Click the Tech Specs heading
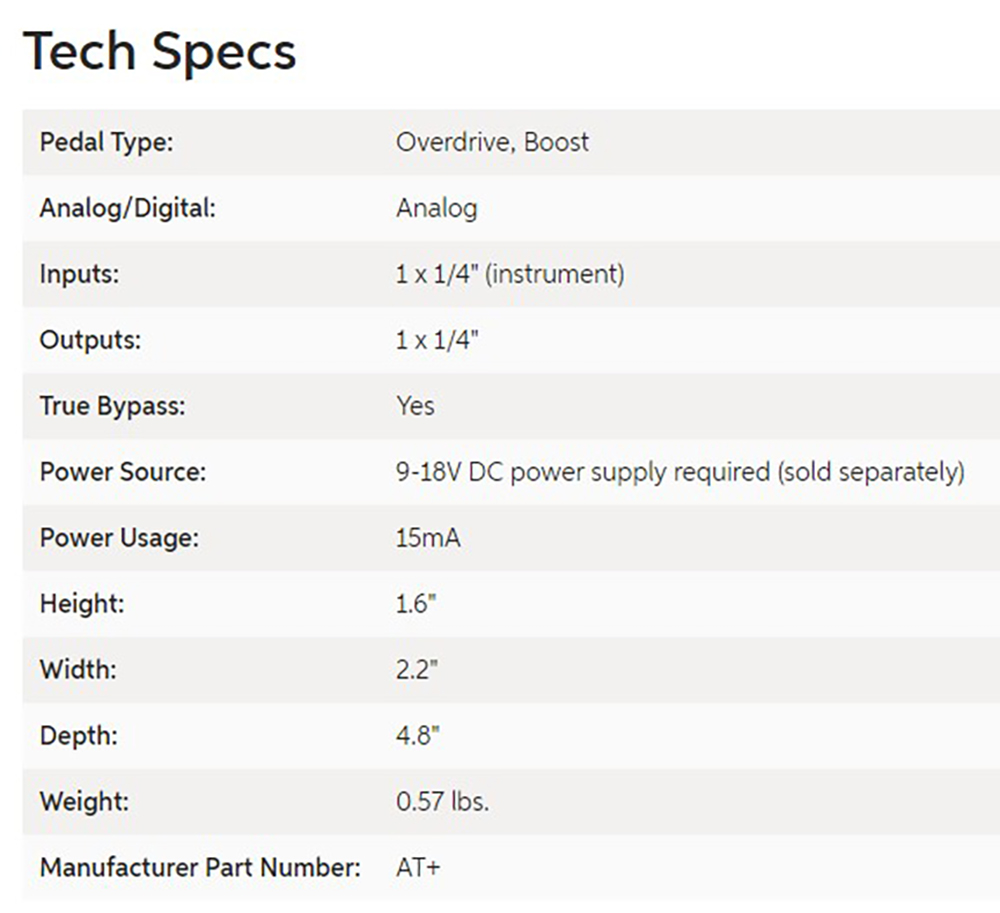This screenshot has width=1000, height=913. [159, 52]
